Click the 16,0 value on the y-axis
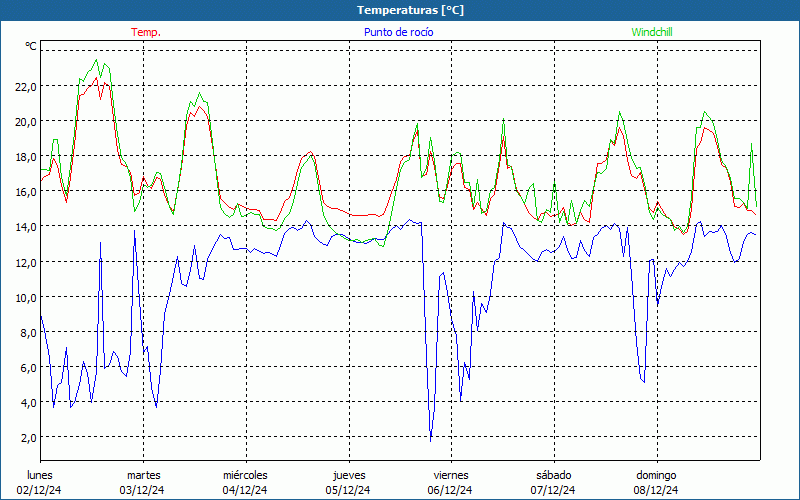 click(x=26, y=192)
